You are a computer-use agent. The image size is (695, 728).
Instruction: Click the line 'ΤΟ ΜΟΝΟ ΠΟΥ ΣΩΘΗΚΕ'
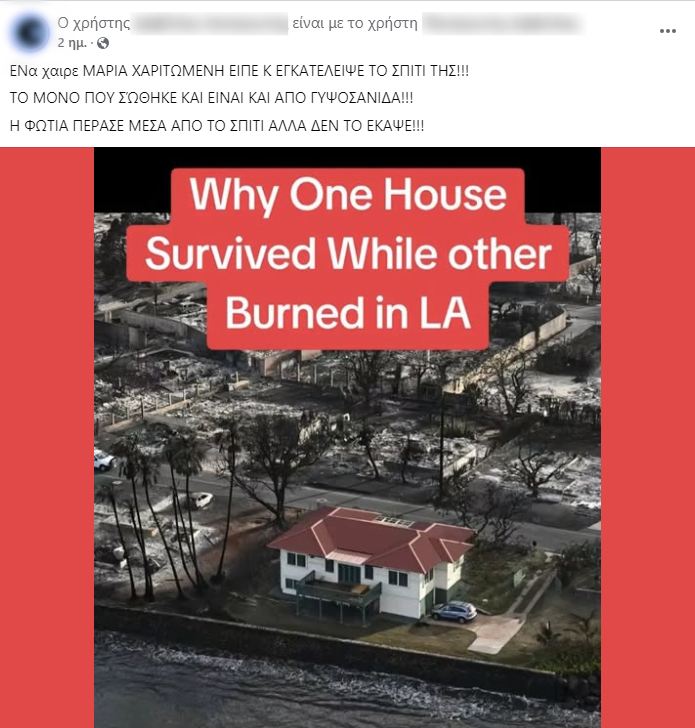[x=211, y=98]
